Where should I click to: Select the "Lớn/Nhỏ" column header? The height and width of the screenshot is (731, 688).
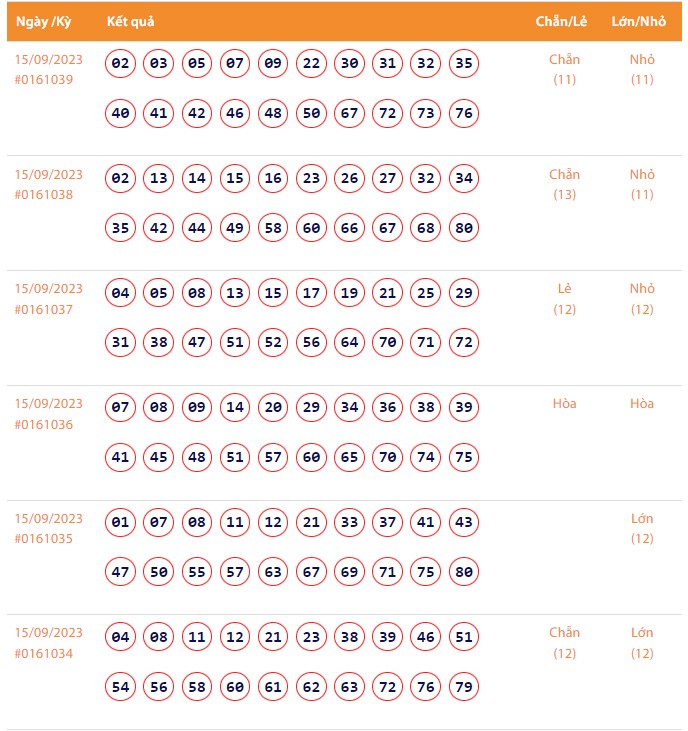[x=641, y=21]
